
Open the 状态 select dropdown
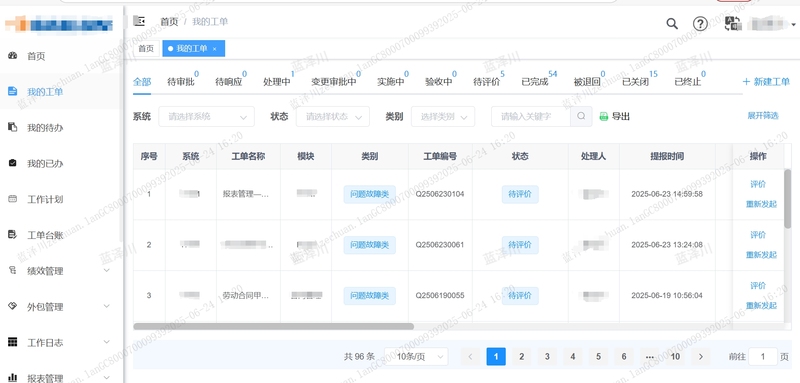tap(333, 116)
